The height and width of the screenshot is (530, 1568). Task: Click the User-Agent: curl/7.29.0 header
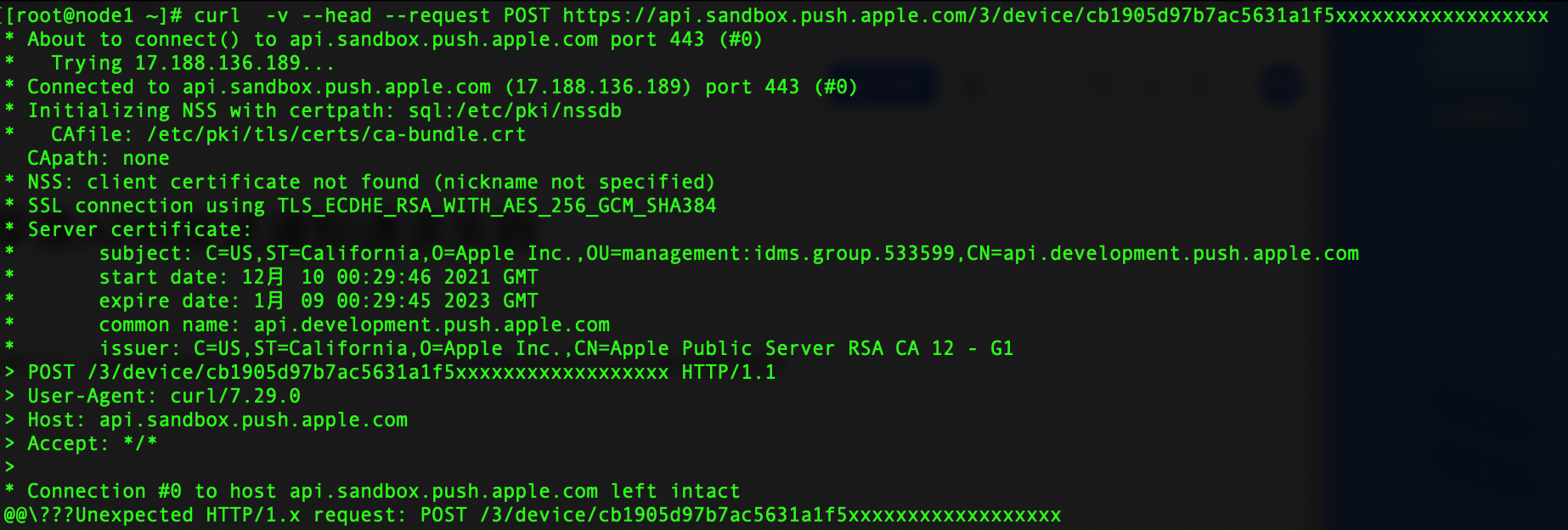[164, 397]
